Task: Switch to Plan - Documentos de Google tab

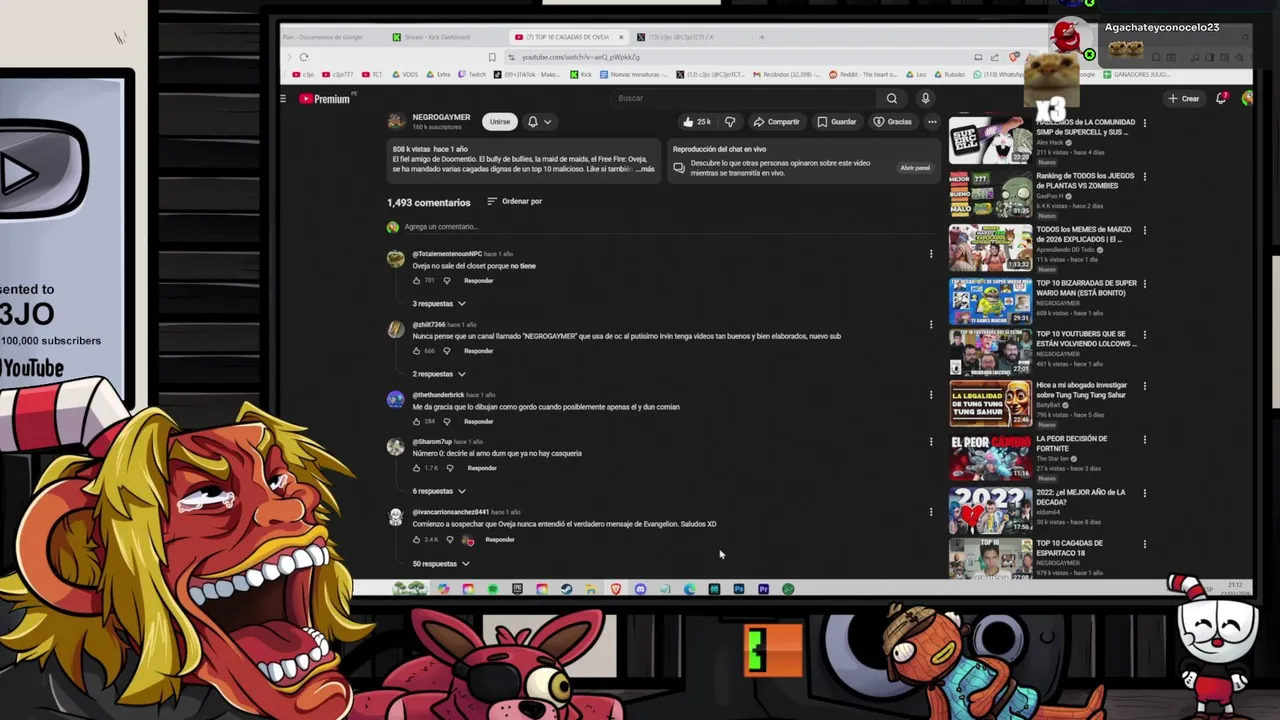Action: click(x=322, y=37)
